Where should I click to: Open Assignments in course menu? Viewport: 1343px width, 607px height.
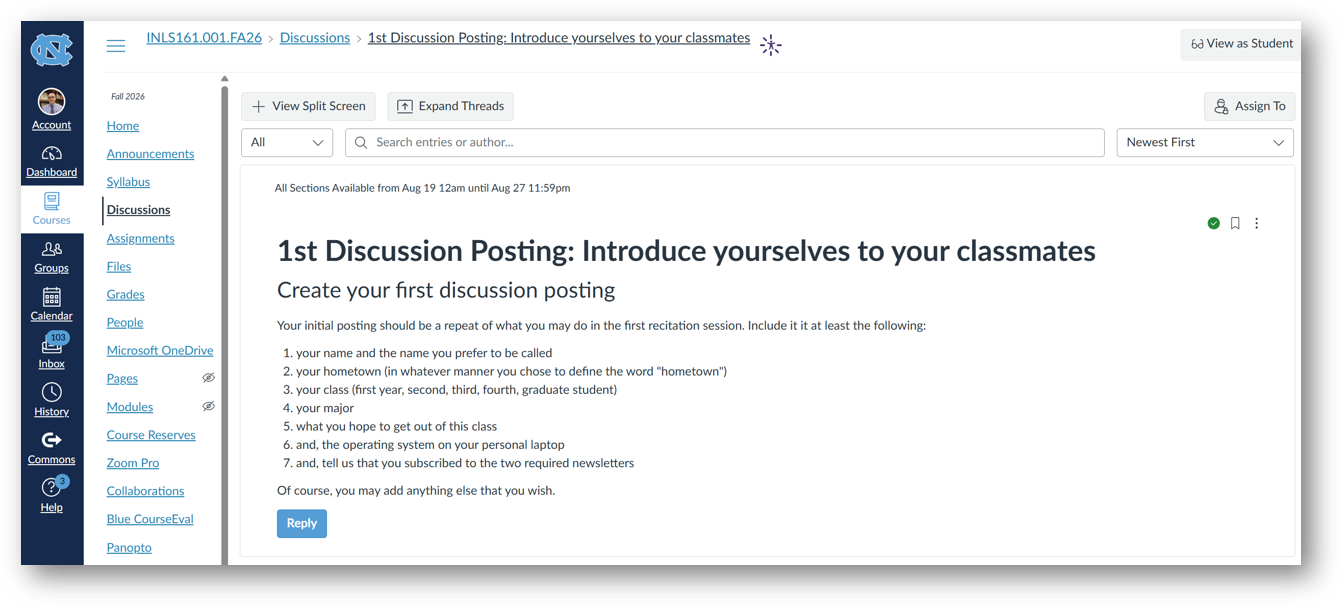tap(140, 238)
